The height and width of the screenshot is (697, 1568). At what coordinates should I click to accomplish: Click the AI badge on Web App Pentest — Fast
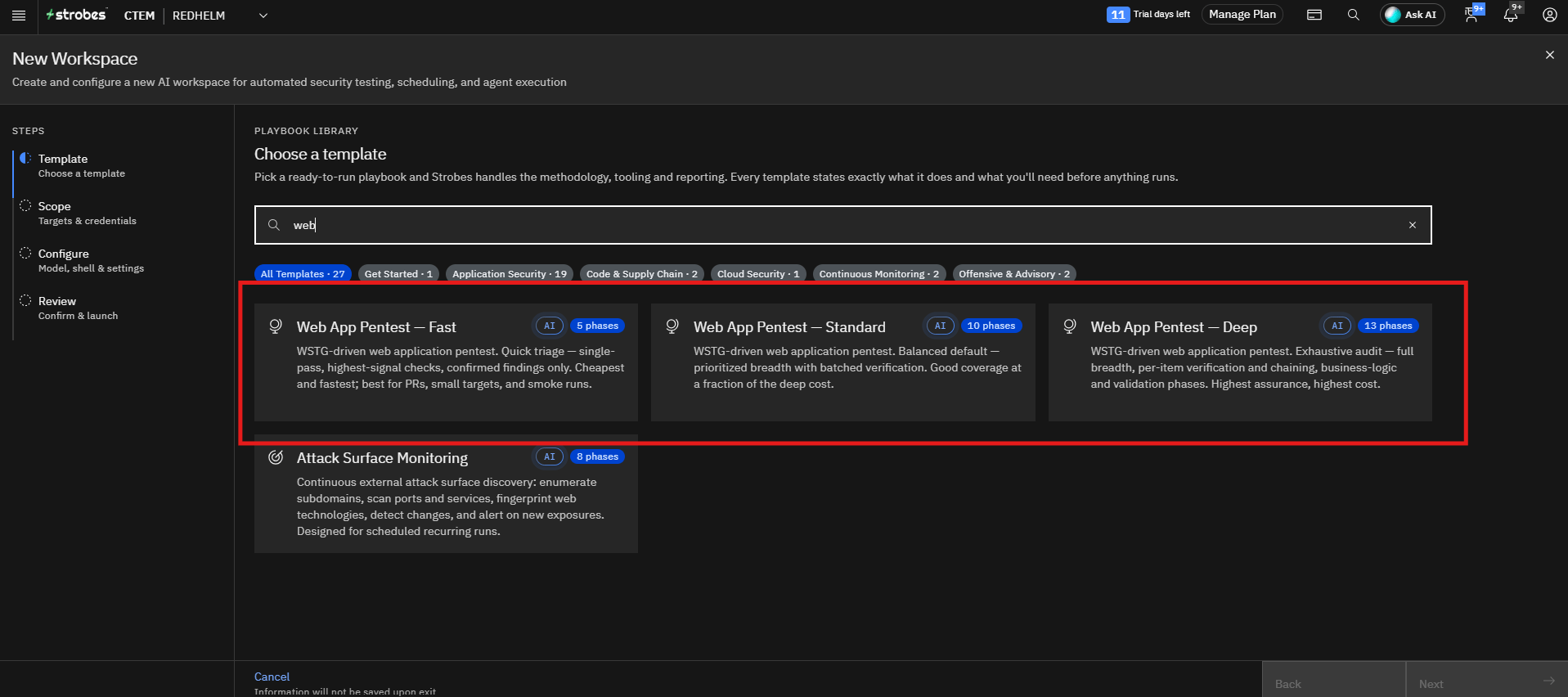tap(550, 326)
